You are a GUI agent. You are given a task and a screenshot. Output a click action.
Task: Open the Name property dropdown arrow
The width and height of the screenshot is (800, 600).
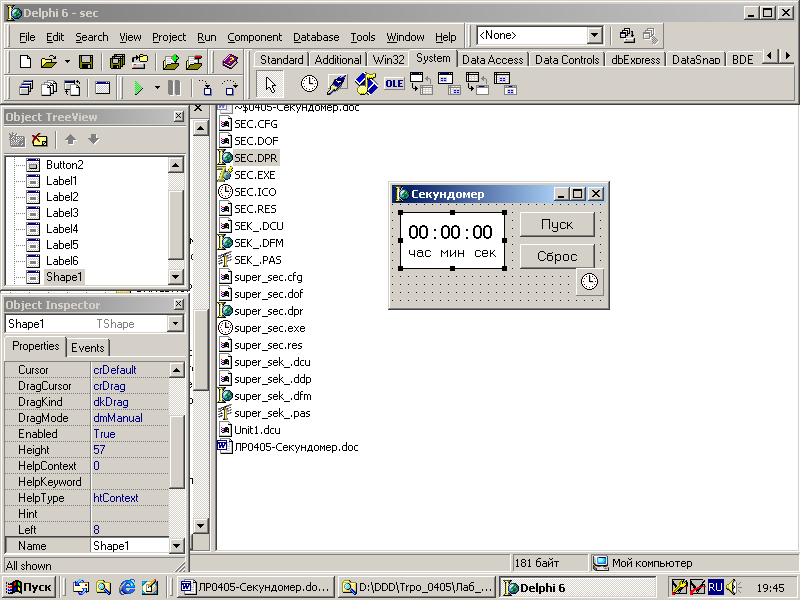click(x=177, y=546)
